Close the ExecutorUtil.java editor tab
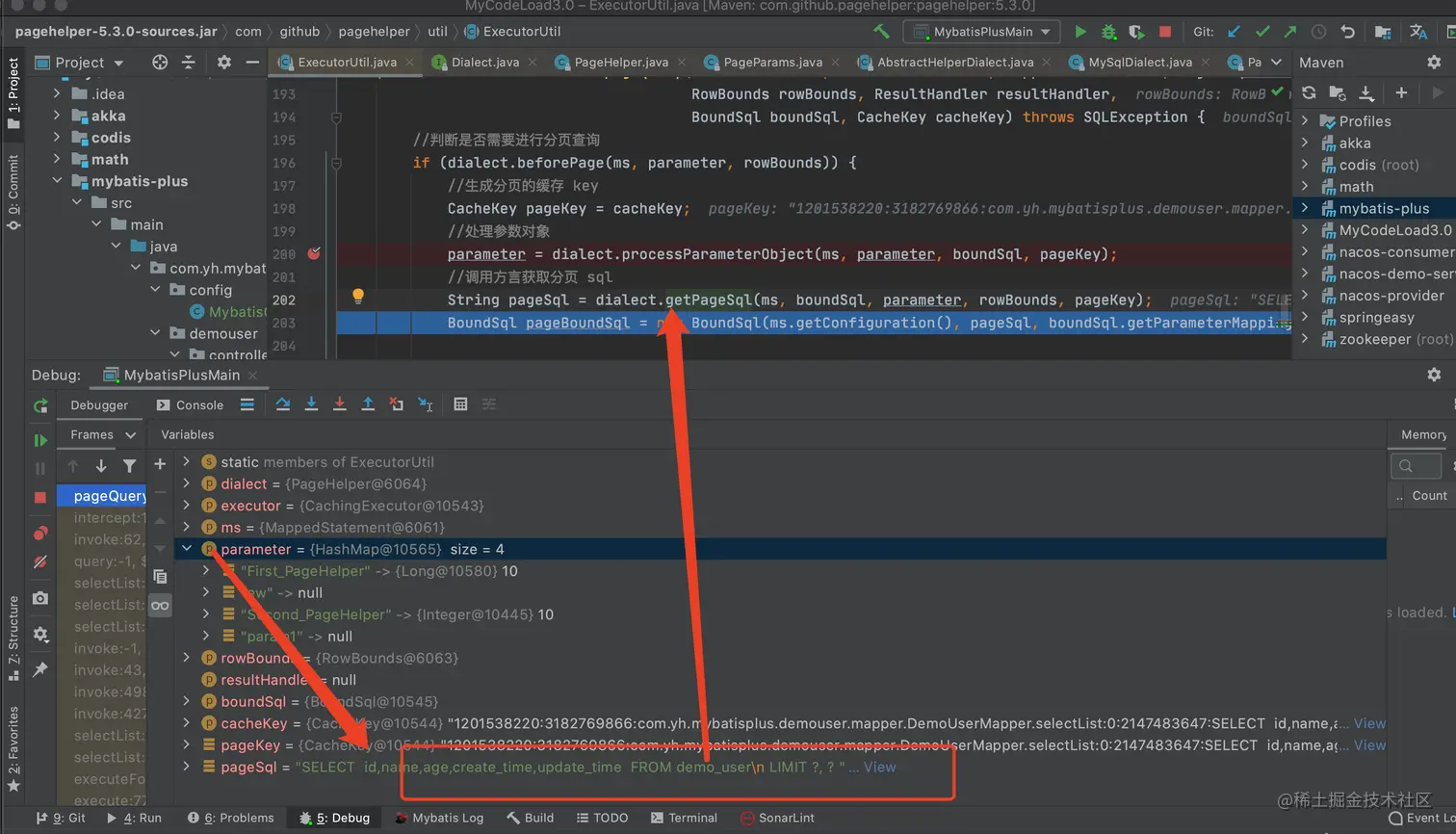The width and height of the screenshot is (1456, 834). (x=409, y=63)
